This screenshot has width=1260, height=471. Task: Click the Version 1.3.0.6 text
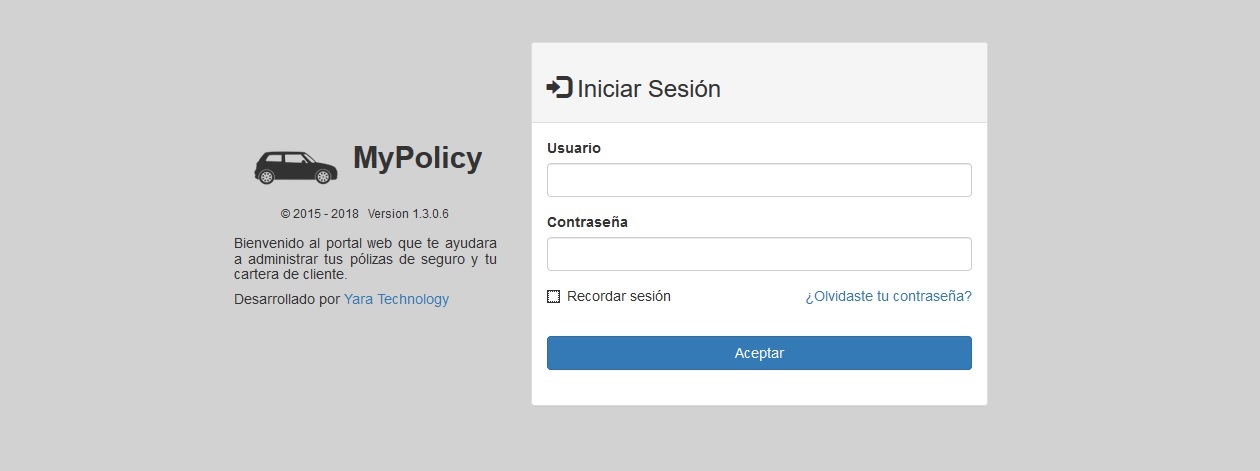coord(408,214)
